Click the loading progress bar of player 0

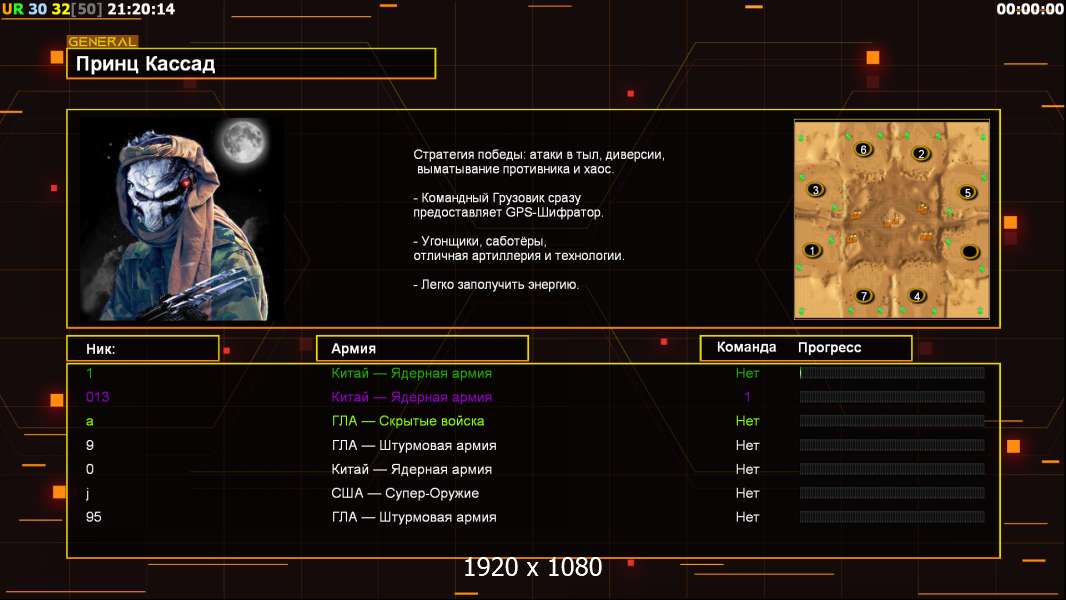(x=892, y=469)
